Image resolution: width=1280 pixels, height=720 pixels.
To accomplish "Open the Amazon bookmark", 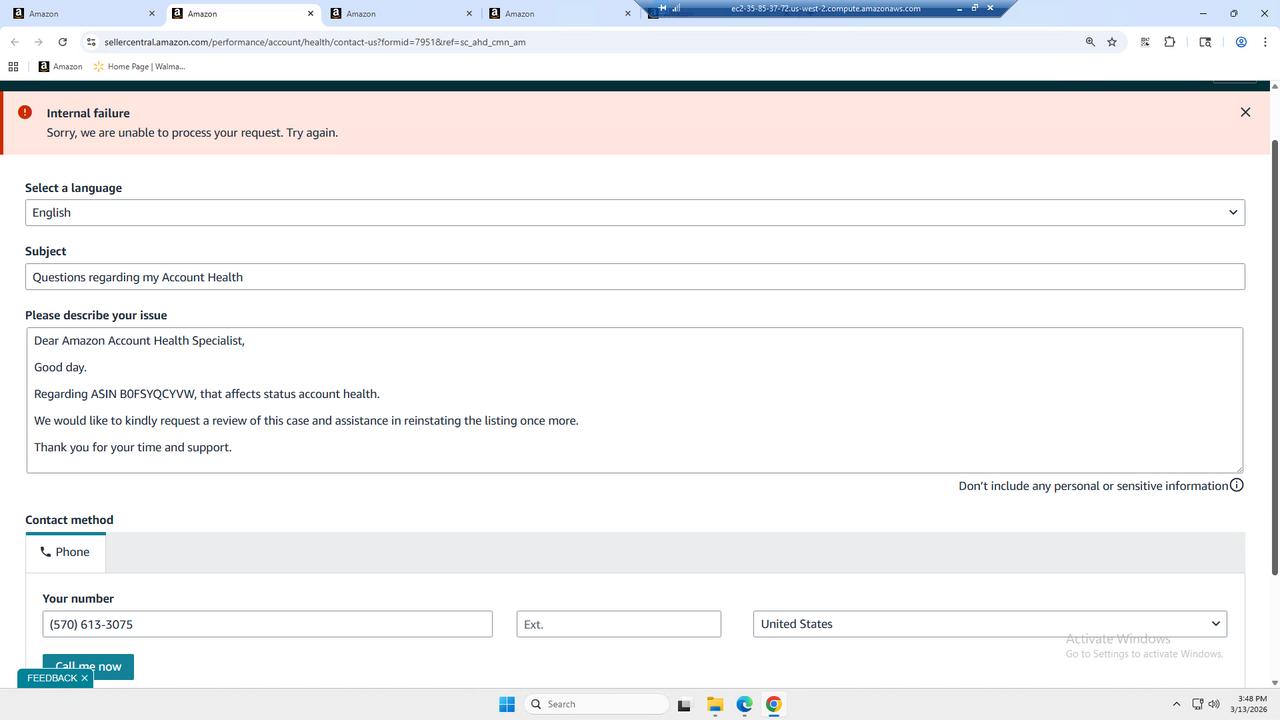I will pyautogui.click(x=61, y=66).
